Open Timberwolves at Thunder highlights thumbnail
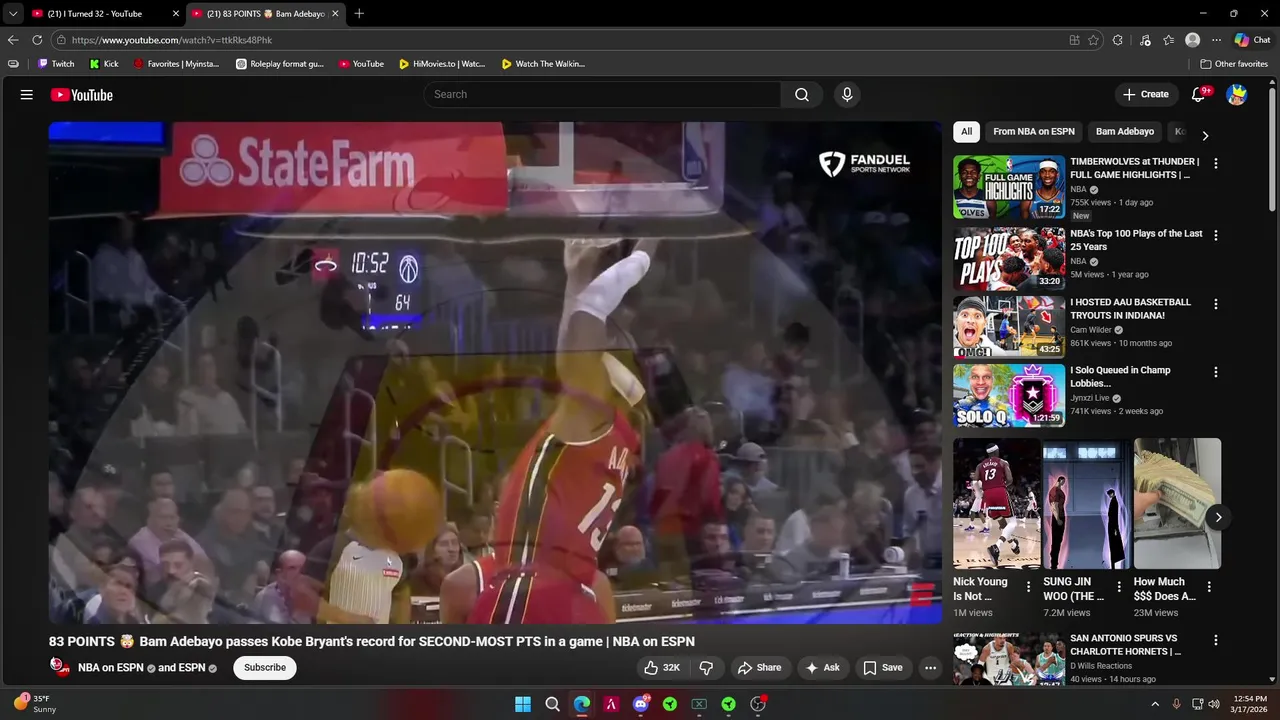The height and width of the screenshot is (720, 1280). (1008, 187)
